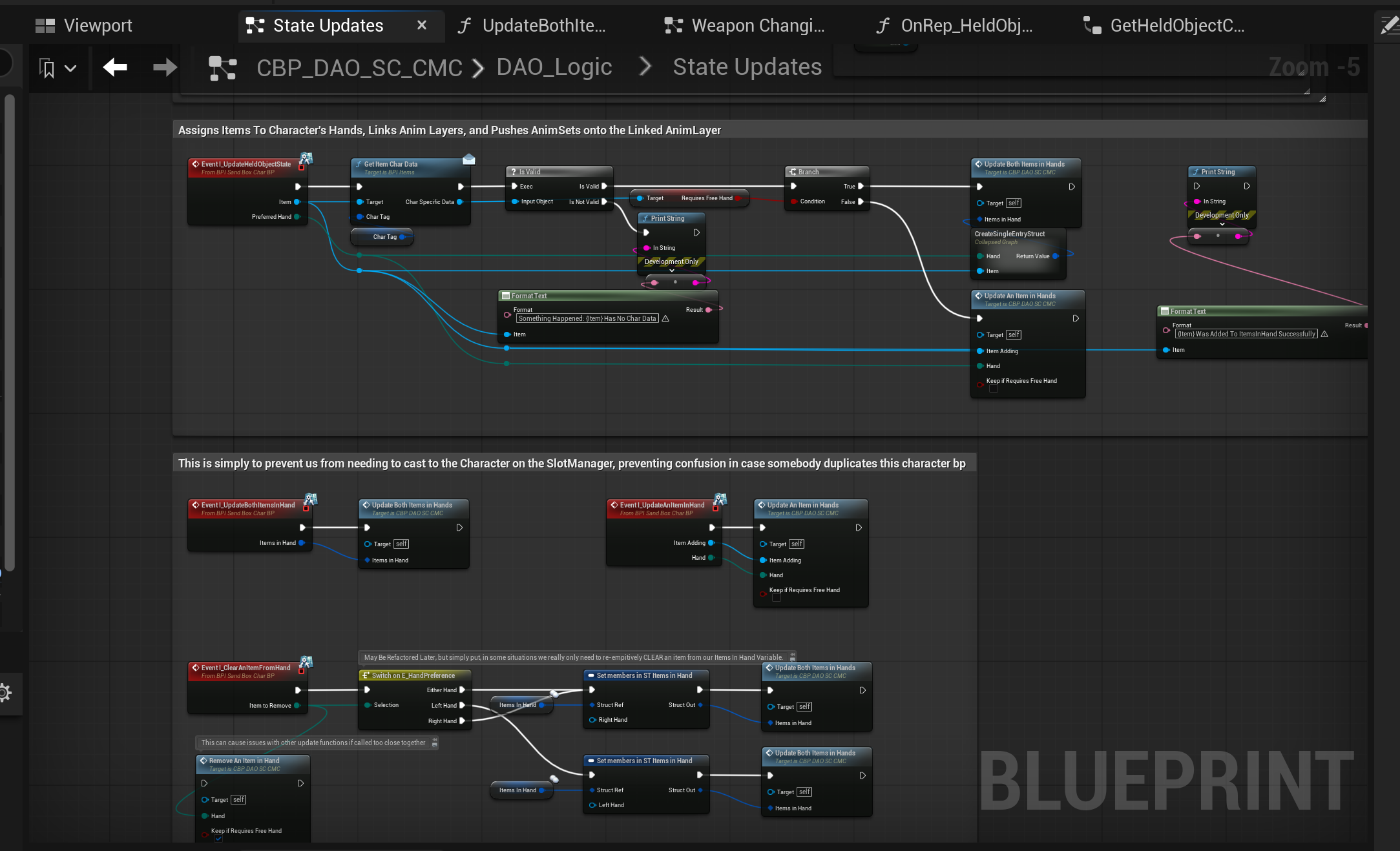
Task: Click the interface icon on Event I_UpdateHeldObjectState node
Action: tap(306, 158)
